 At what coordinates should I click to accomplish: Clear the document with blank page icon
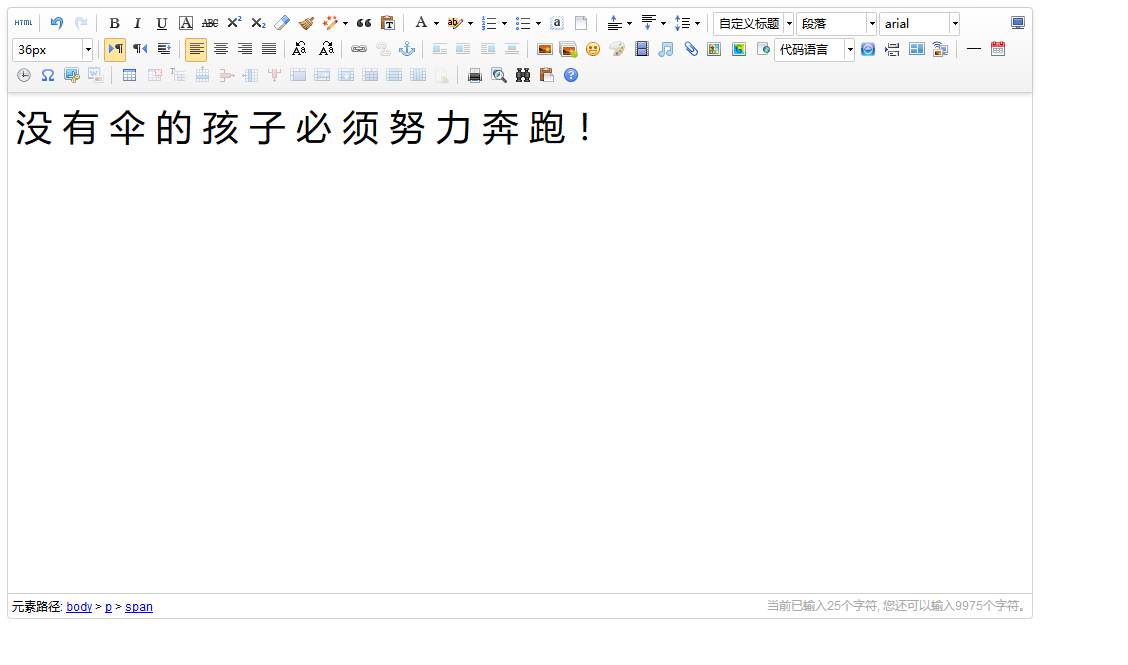[581, 23]
